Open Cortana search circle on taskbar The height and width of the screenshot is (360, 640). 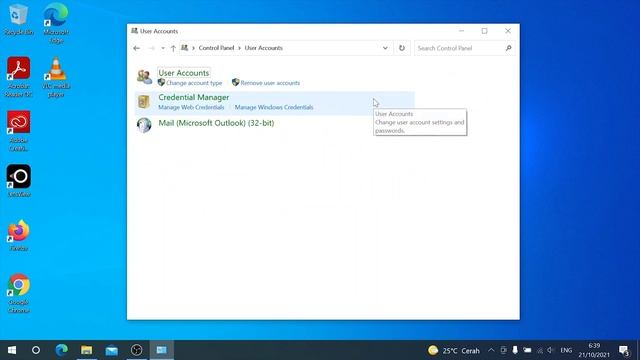tap(36, 350)
